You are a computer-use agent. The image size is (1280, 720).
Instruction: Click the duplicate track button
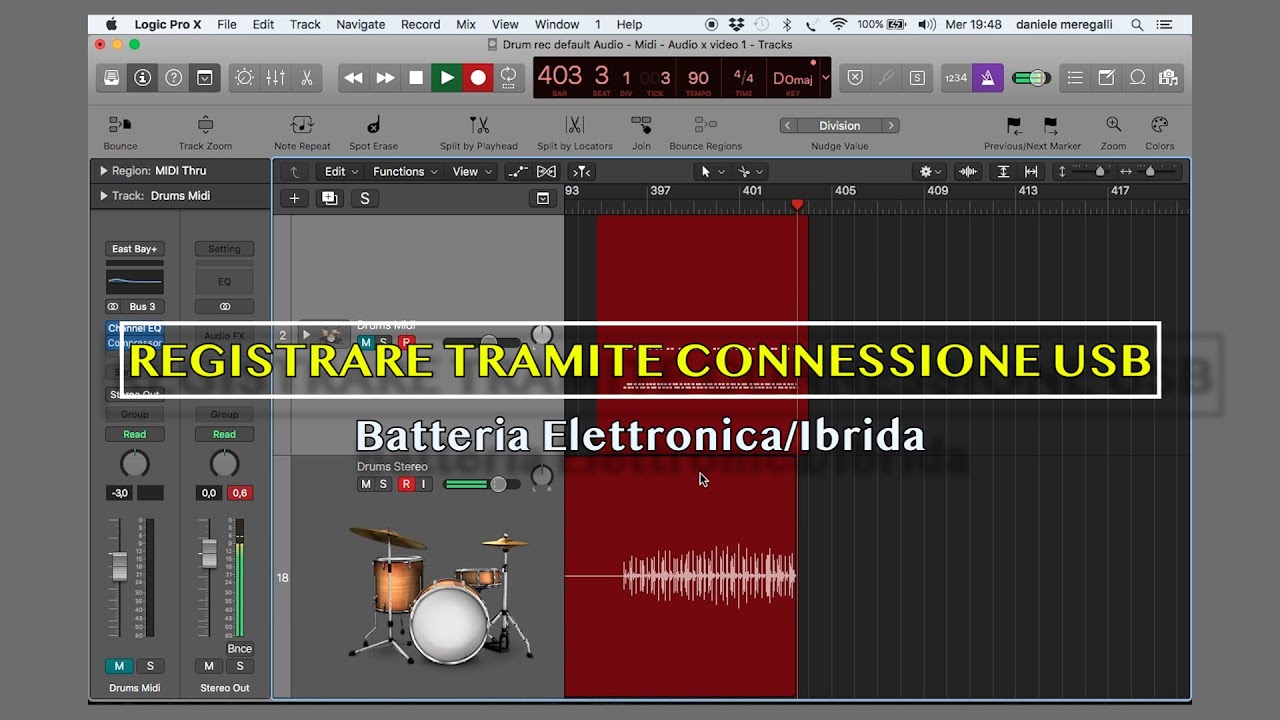(x=329, y=198)
